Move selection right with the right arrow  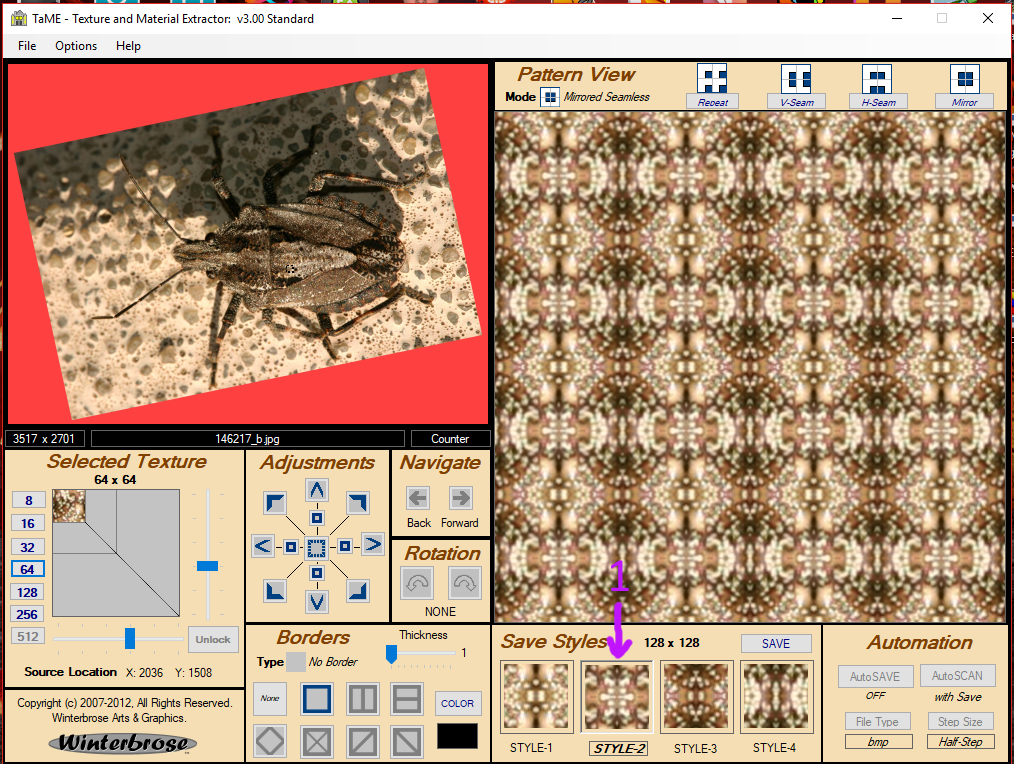[x=372, y=545]
